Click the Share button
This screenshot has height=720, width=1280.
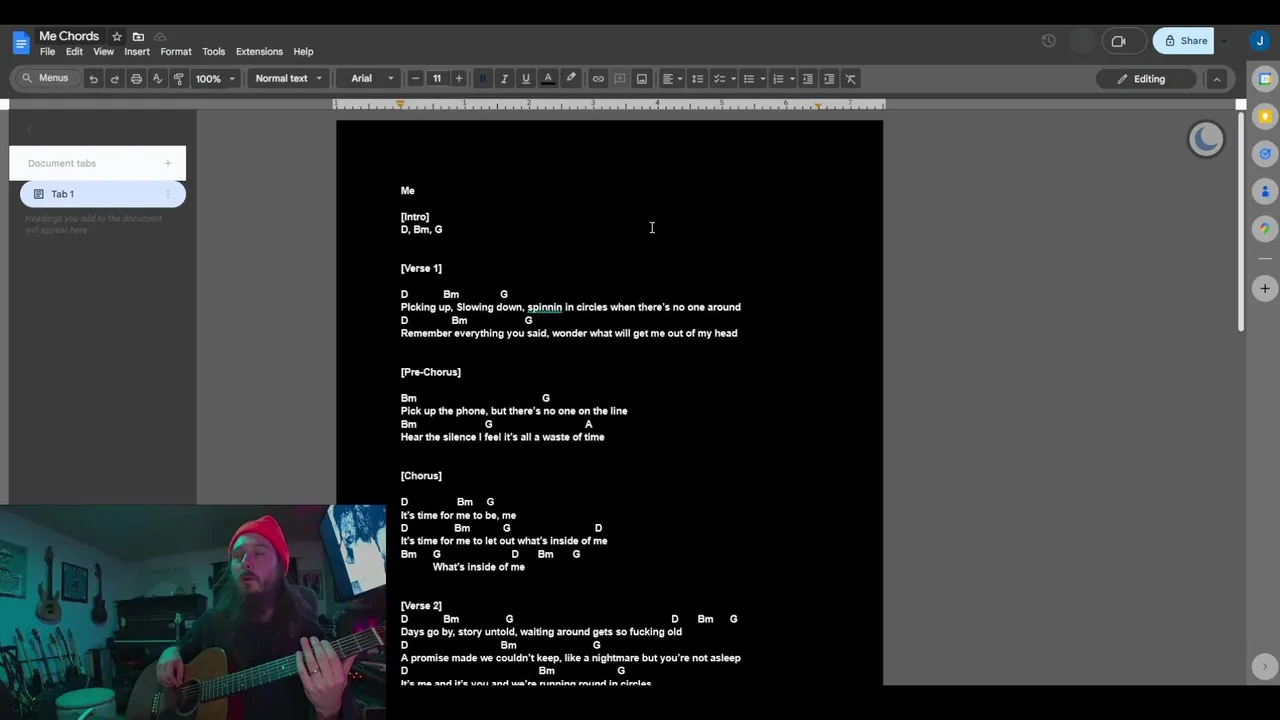pyautogui.click(x=1184, y=41)
